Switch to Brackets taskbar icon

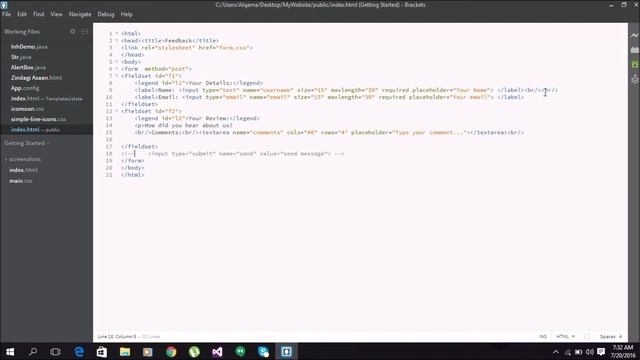[287, 351]
